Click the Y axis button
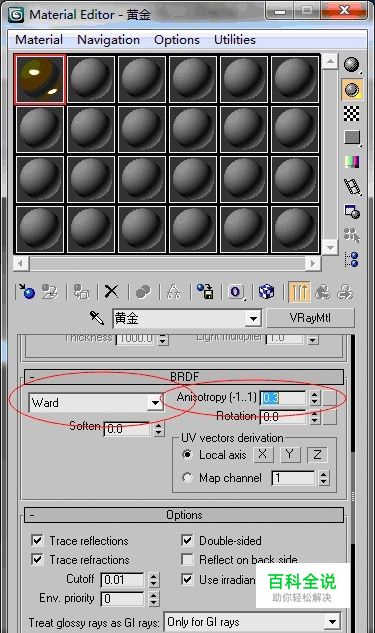The height and width of the screenshot is (633, 375). click(x=289, y=455)
